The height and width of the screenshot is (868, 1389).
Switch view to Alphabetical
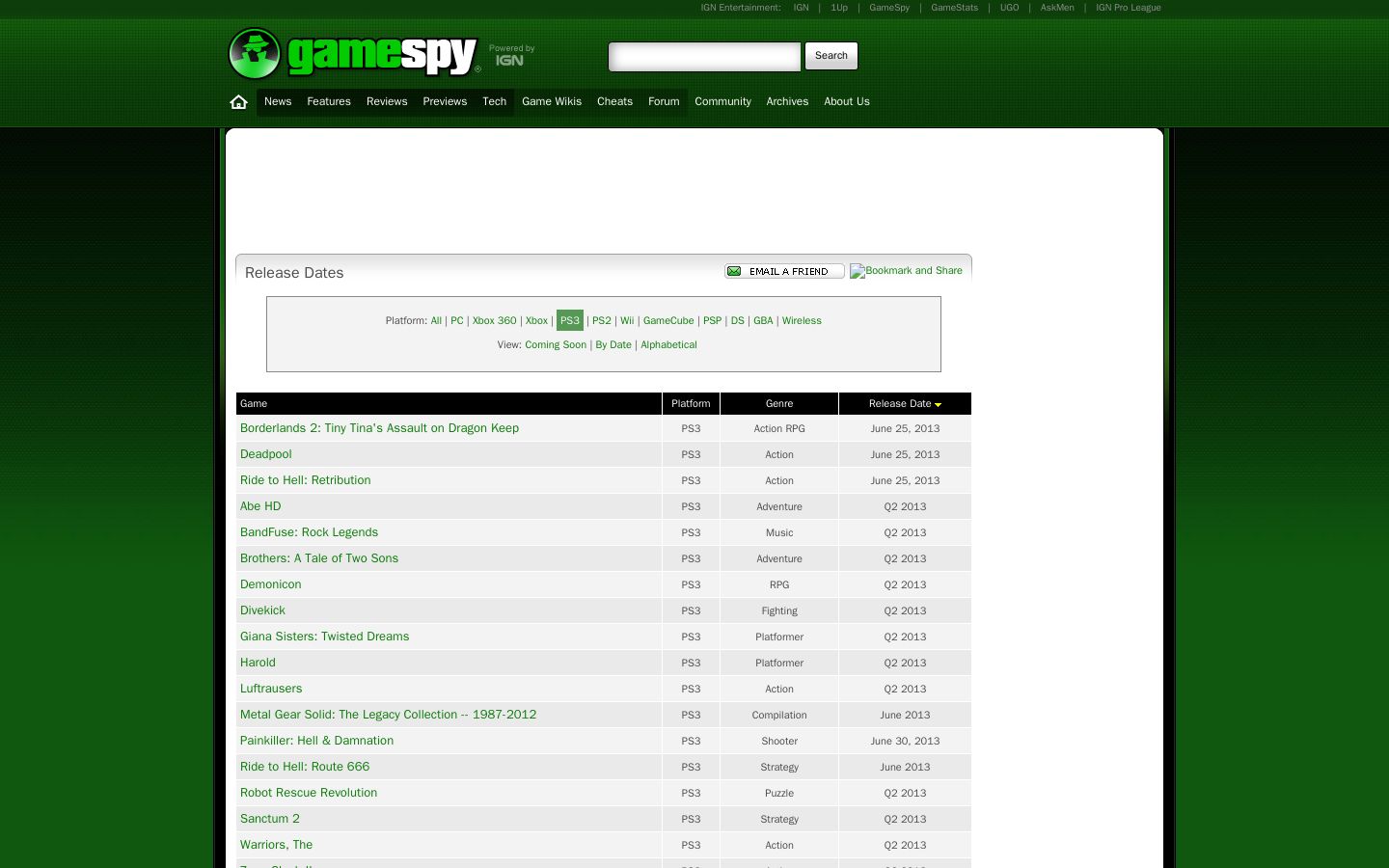pyautogui.click(x=668, y=345)
